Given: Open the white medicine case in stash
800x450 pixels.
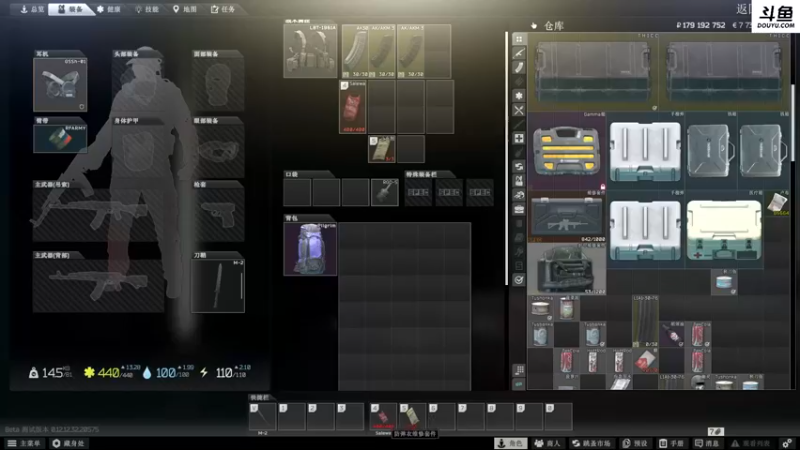Looking at the screenshot, I should click(x=723, y=230).
